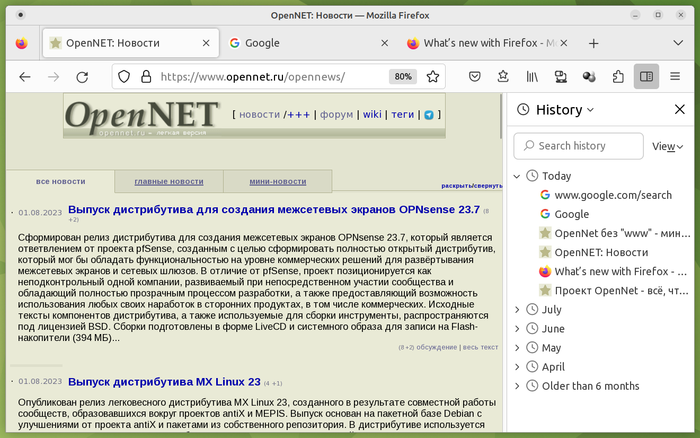Open Firefox application hamburger menu
The height and width of the screenshot is (438, 700).
pyautogui.click(x=678, y=76)
